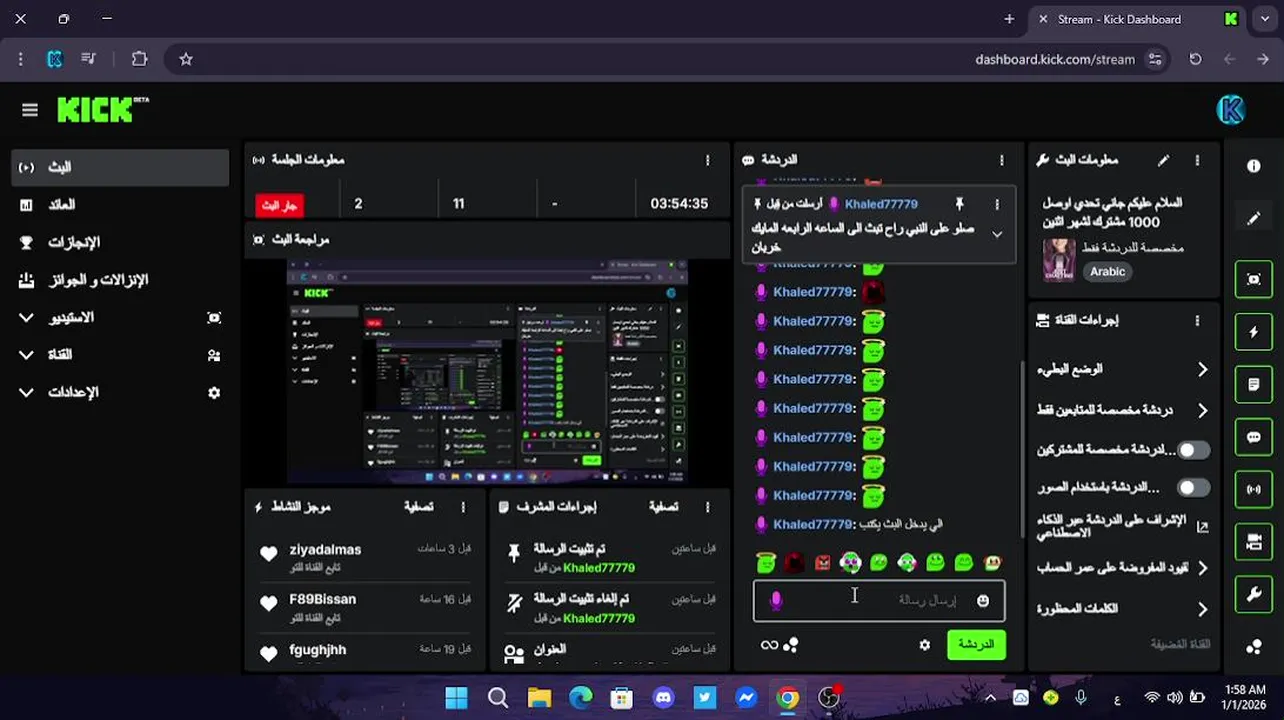Open the three-dot menu of the موجز النشاط panel
The image size is (1284, 720).
coord(463,507)
